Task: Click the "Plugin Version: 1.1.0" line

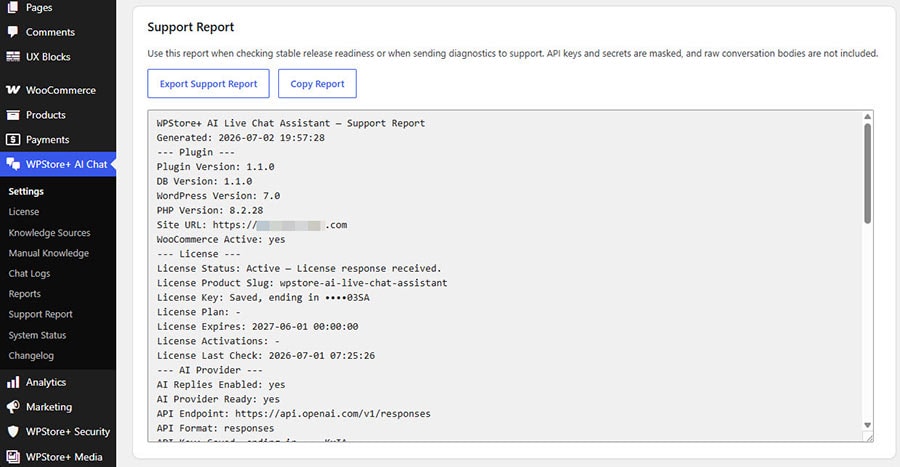Action: click(x=215, y=166)
